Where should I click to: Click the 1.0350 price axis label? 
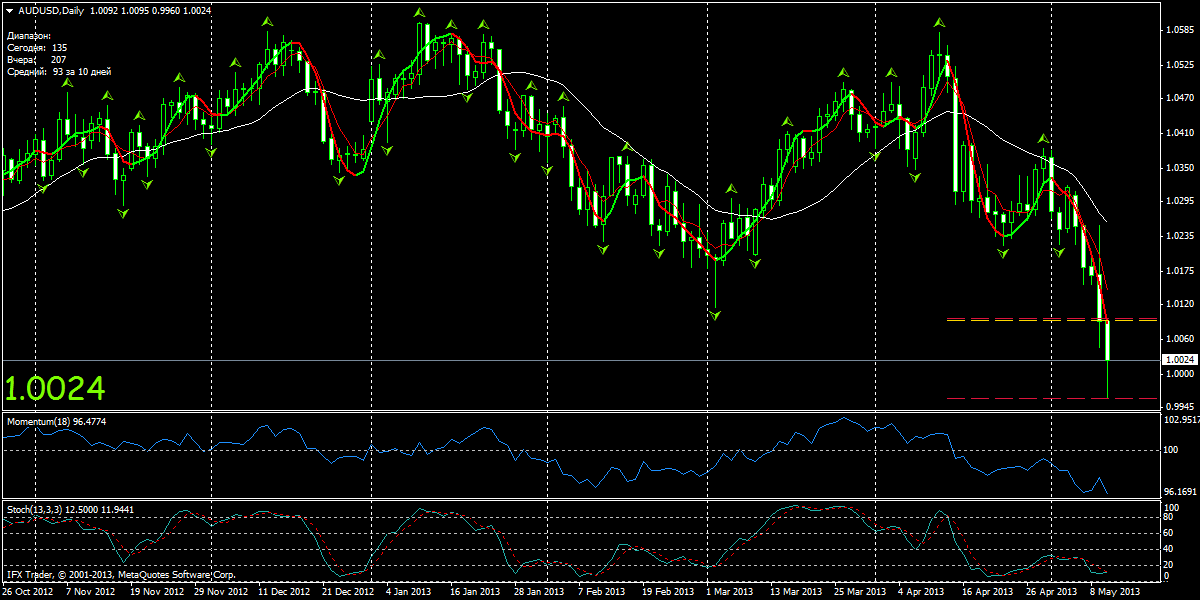pos(1180,168)
